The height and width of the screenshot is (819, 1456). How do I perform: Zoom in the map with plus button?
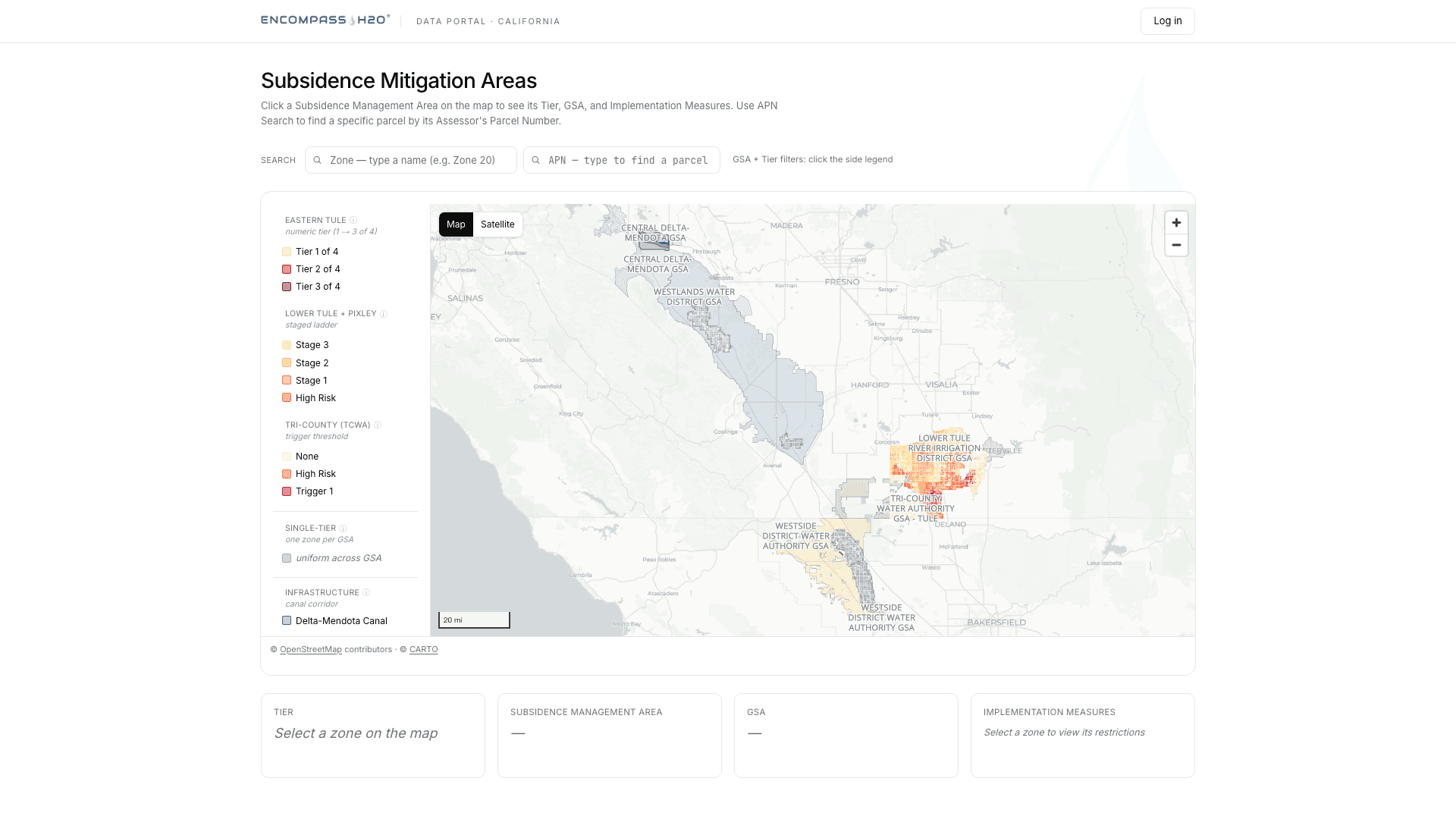tap(1176, 223)
